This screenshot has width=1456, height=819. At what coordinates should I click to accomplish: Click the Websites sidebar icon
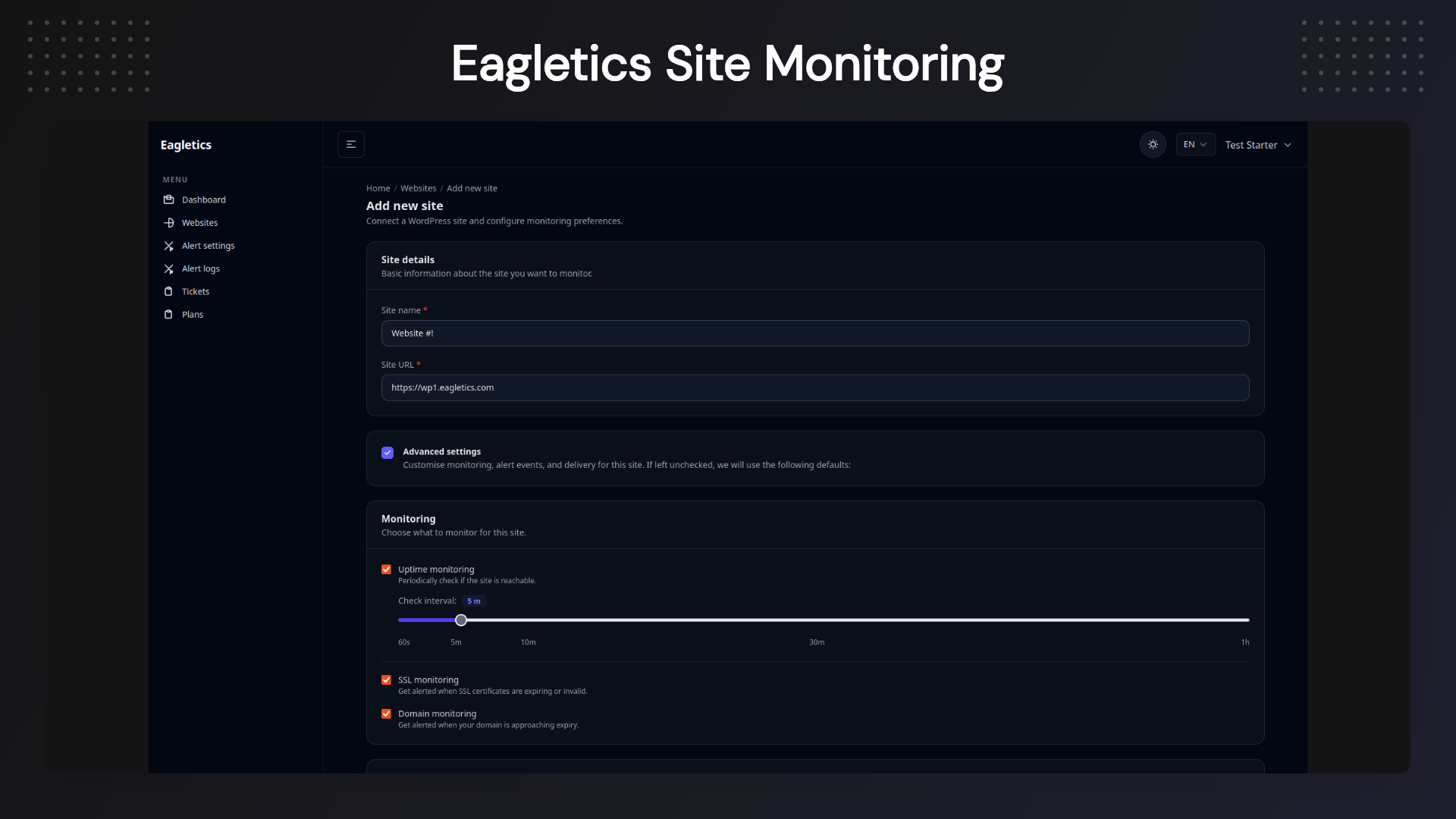[168, 223]
